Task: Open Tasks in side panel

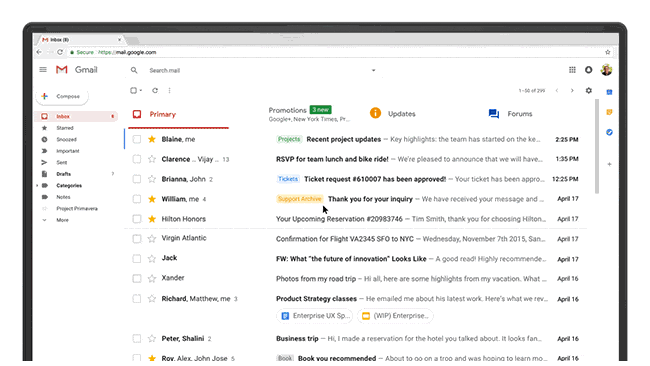Action: [609, 132]
